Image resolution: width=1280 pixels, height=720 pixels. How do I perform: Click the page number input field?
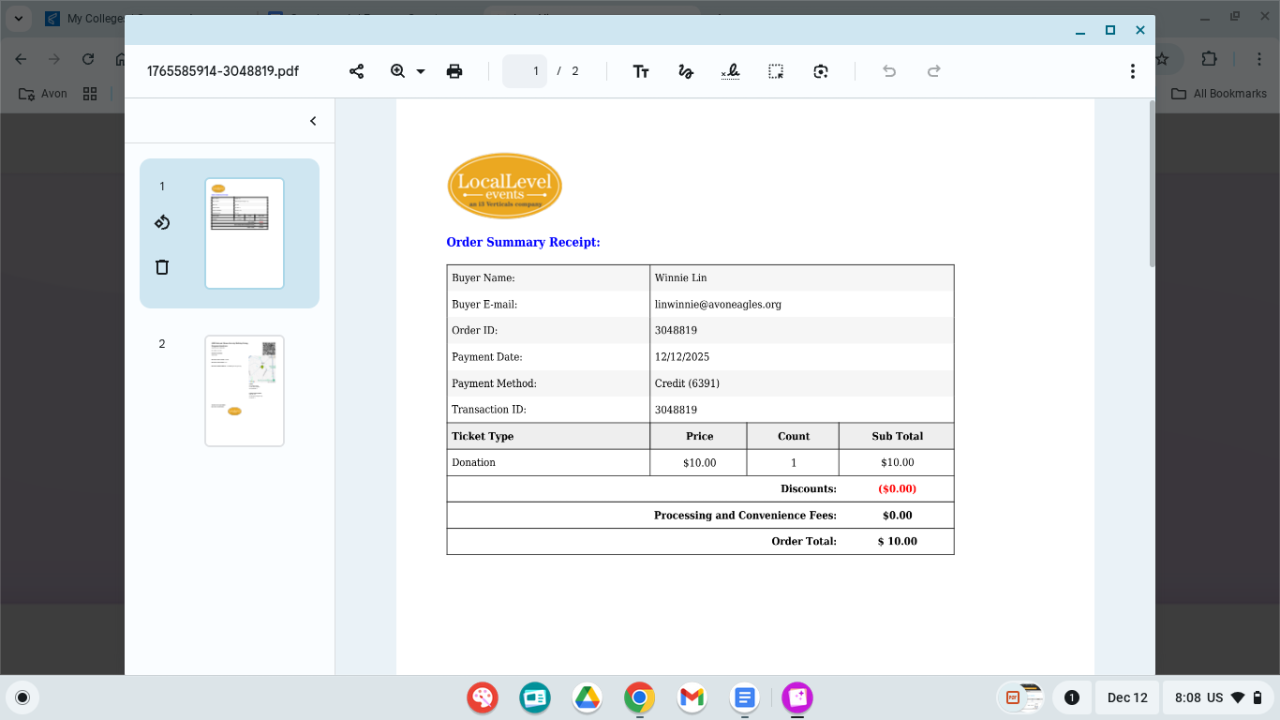point(525,71)
